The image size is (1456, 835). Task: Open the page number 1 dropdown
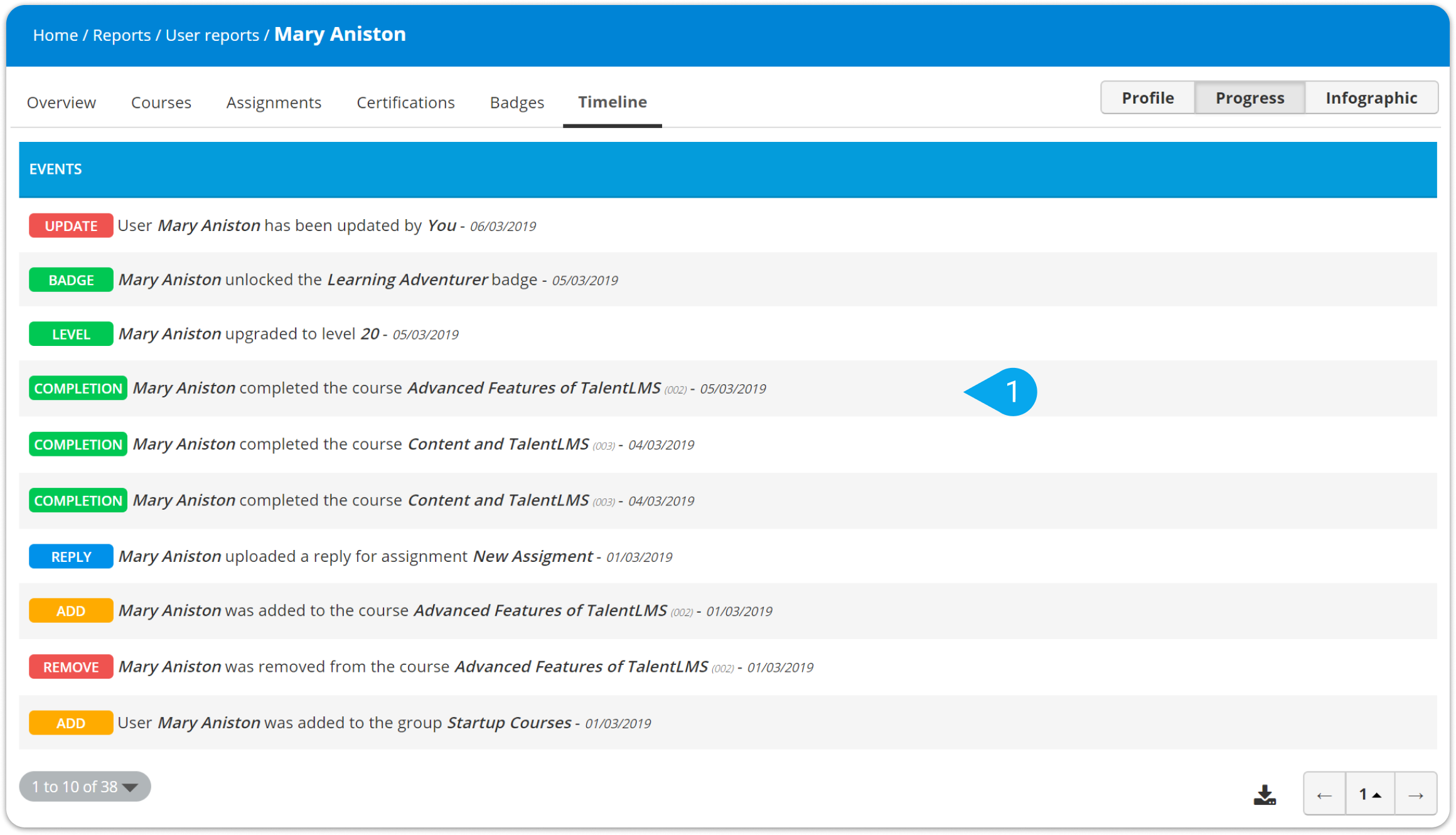point(1370,795)
